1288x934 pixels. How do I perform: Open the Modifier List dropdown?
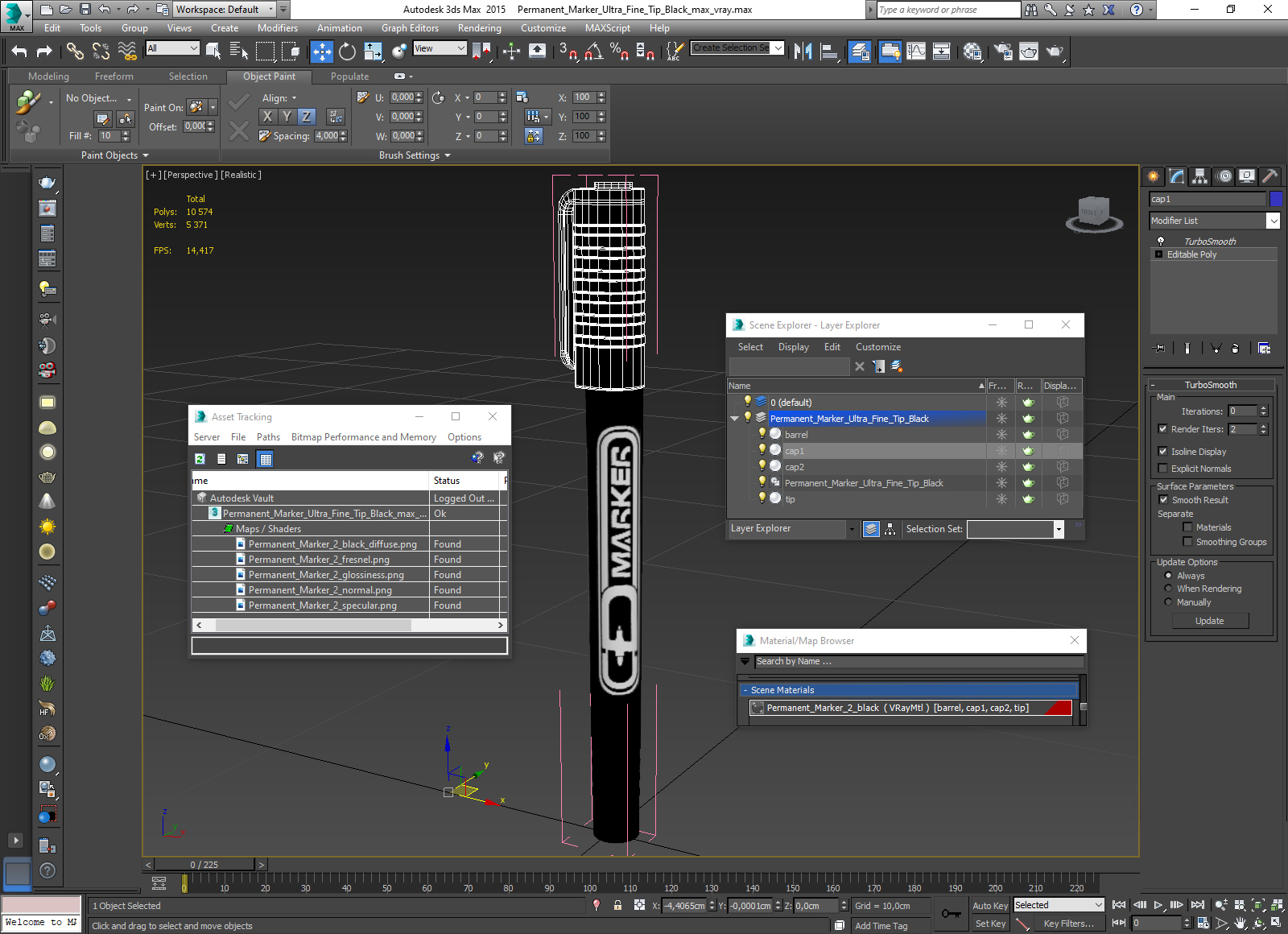click(x=1274, y=221)
